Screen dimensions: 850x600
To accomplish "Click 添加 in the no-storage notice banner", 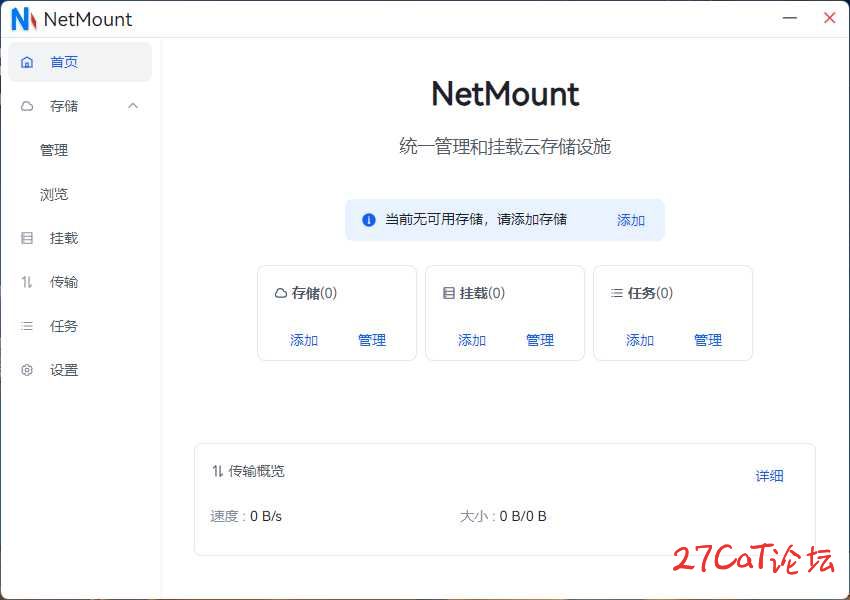I will [630, 220].
